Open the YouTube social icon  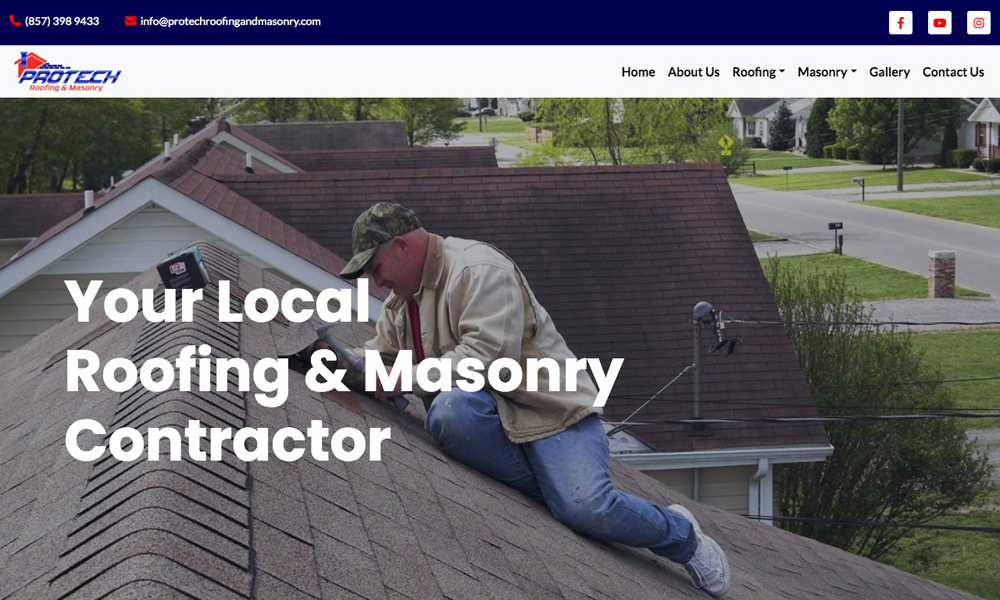[939, 23]
